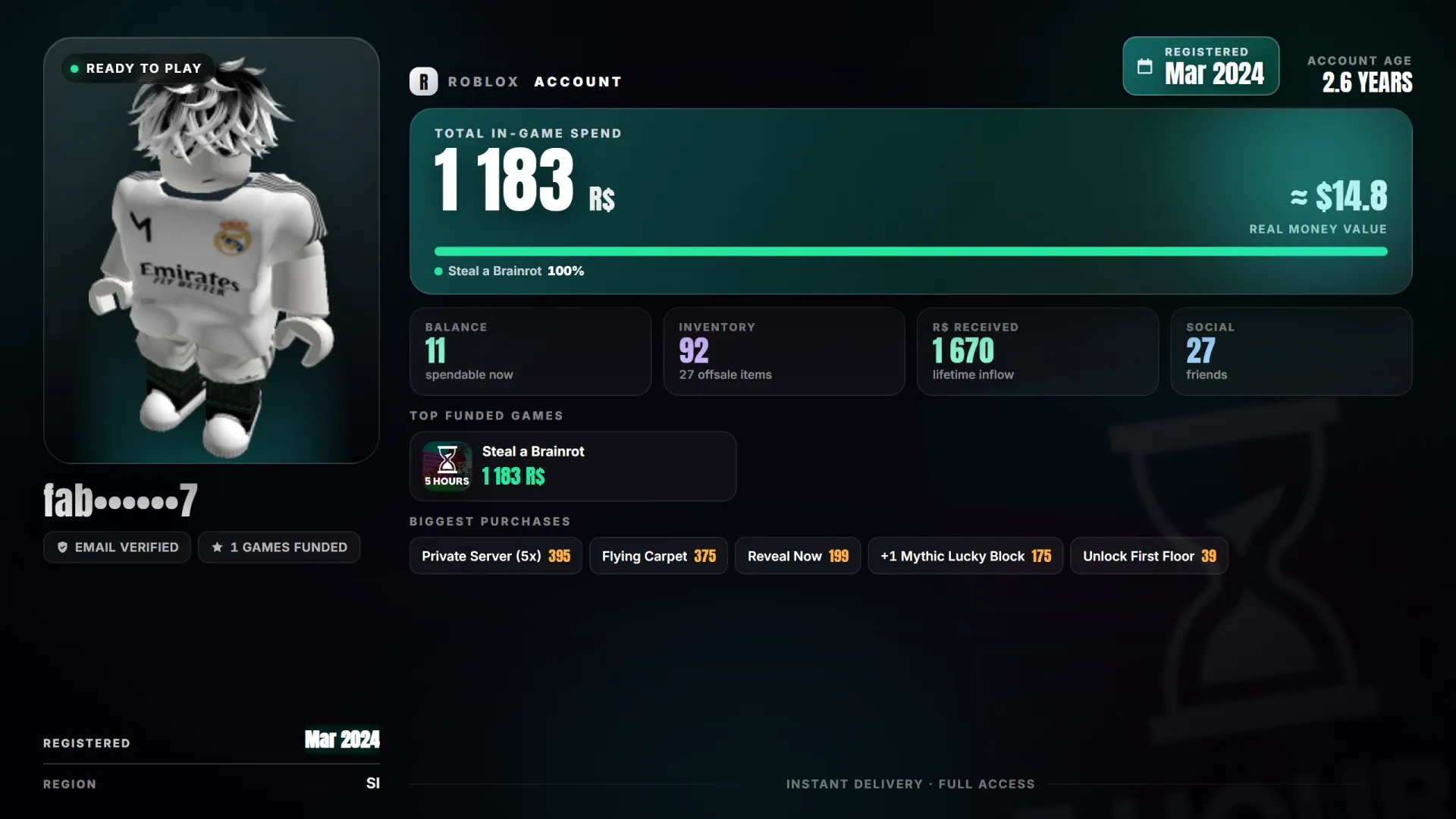Screen dimensions: 1456x819
Task: Click the 27 offsale items text
Action: tap(725, 375)
